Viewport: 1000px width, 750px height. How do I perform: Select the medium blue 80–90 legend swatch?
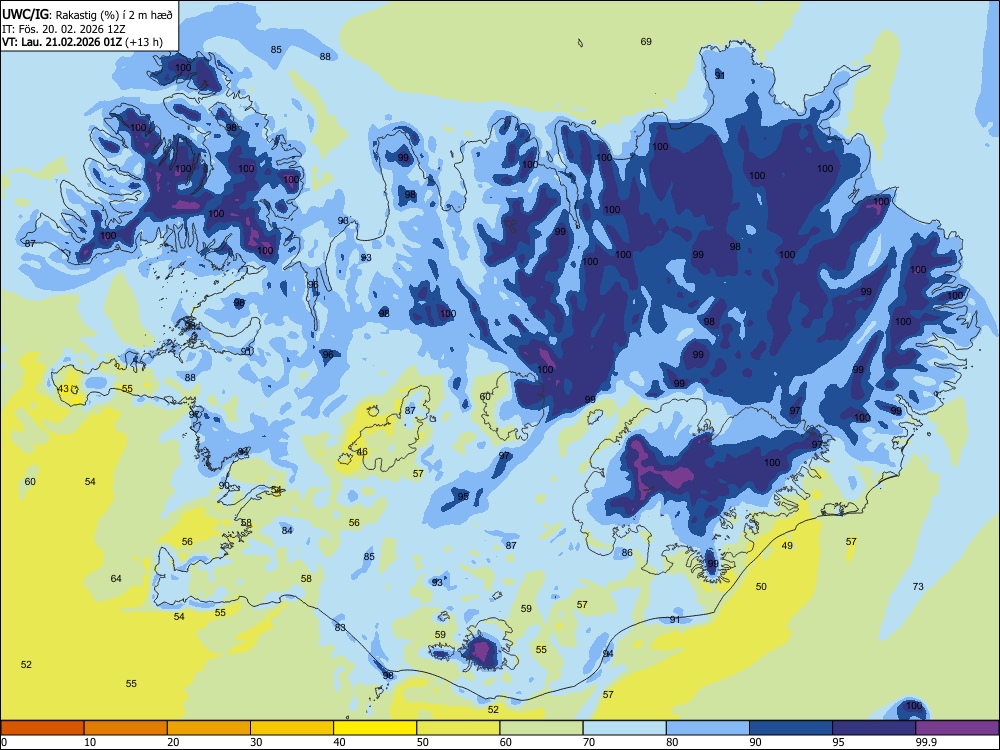tap(708, 728)
